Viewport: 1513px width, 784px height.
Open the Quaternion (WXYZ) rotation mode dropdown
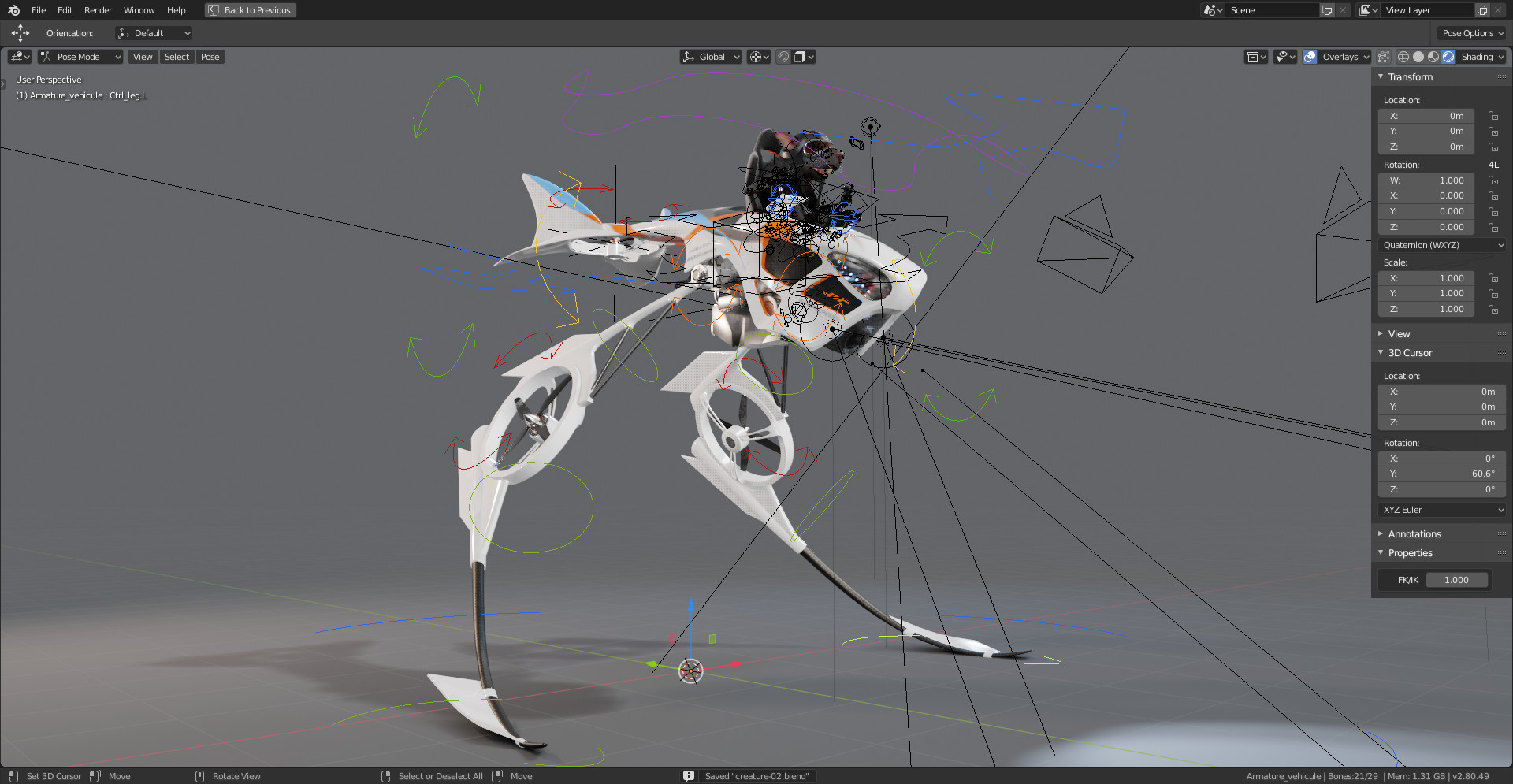(1443, 245)
